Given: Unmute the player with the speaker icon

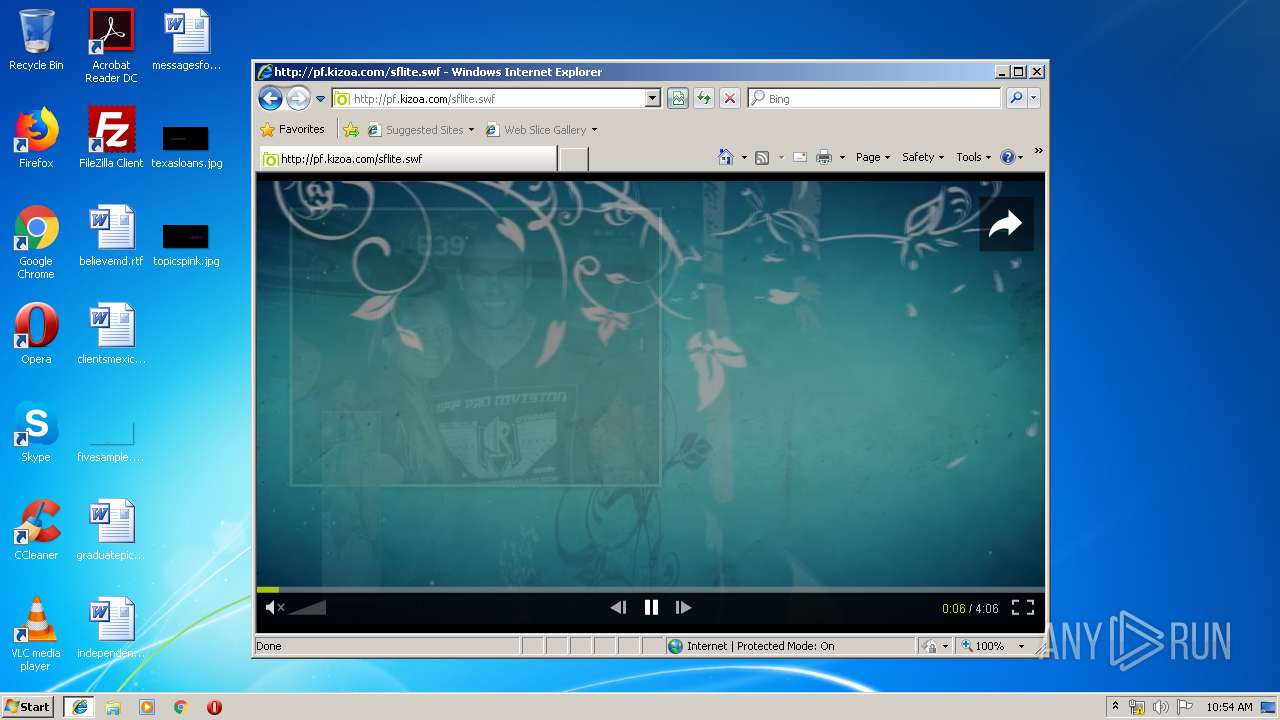Looking at the screenshot, I should coord(274,607).
